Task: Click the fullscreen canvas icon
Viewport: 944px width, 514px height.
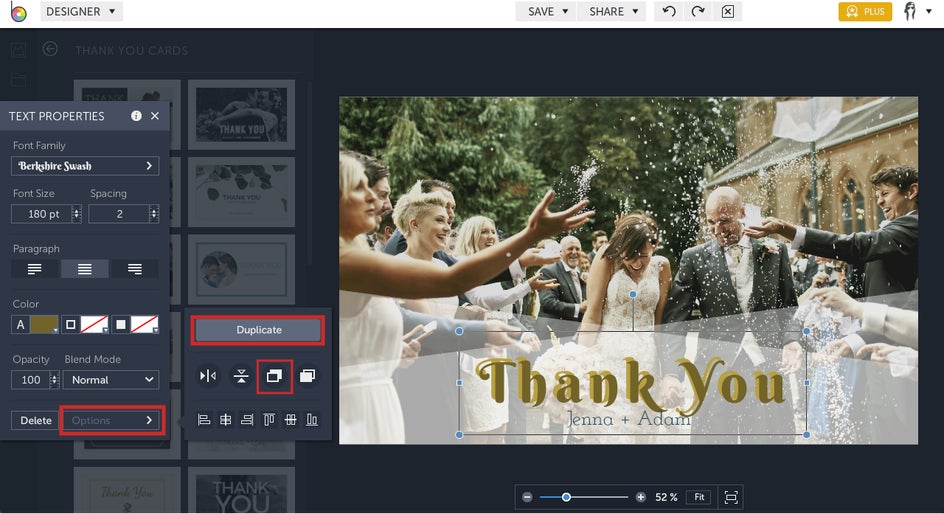Action: click(731, 497)
